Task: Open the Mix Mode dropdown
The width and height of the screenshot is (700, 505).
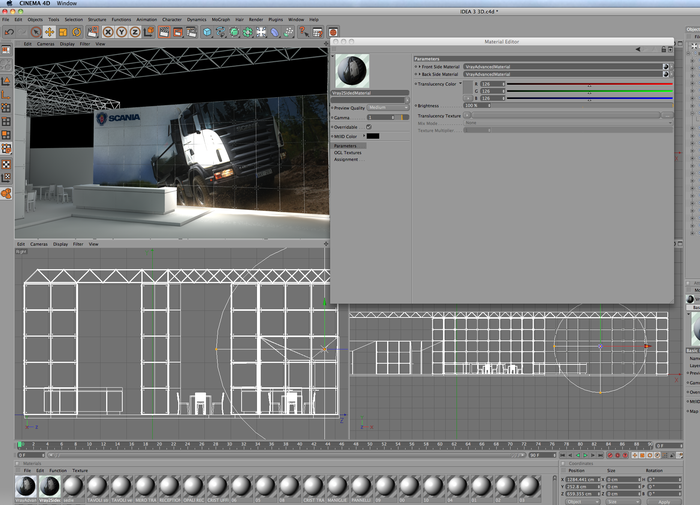Action: [568, 123]
